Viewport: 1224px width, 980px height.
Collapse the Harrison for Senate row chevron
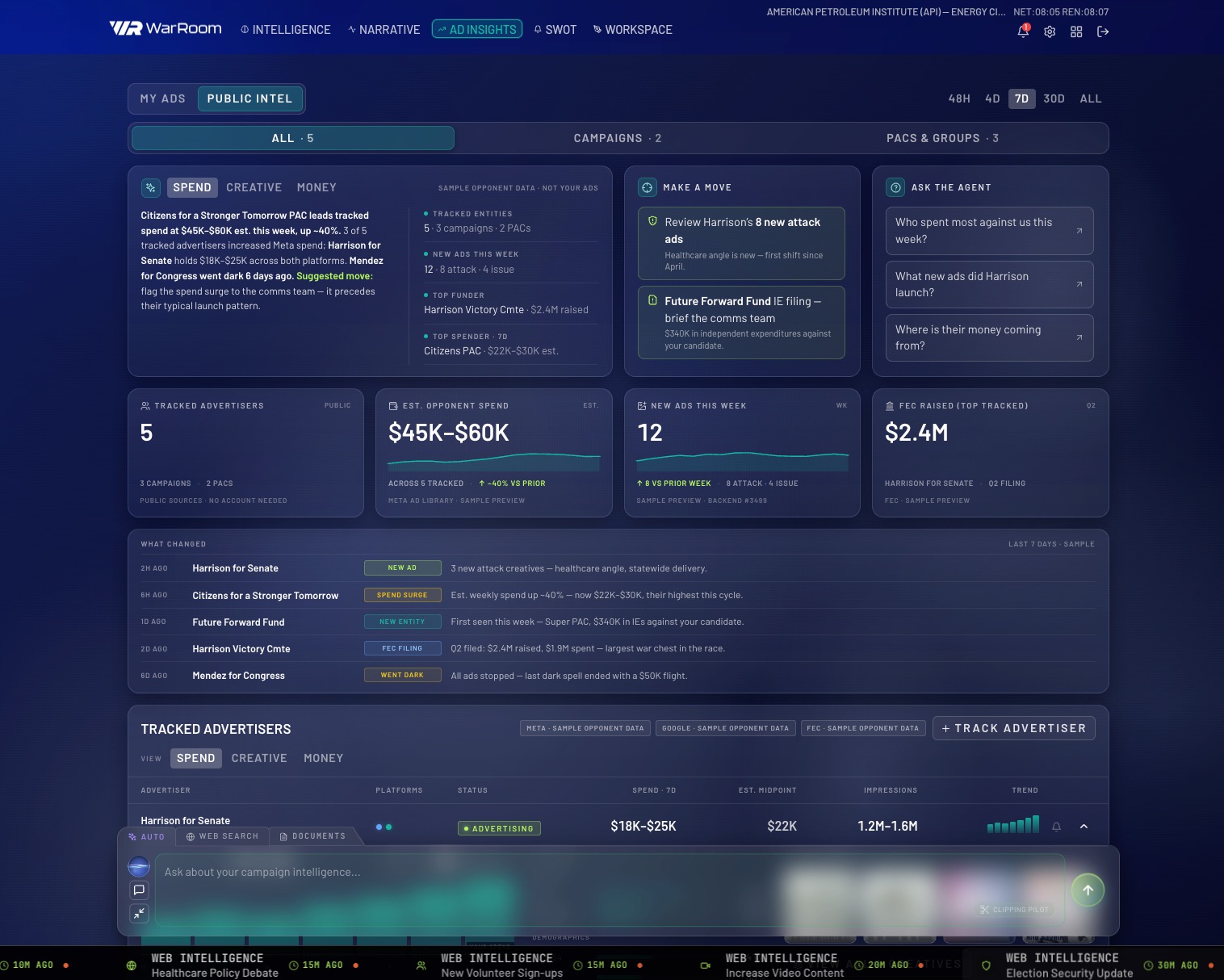point(1084,827)
